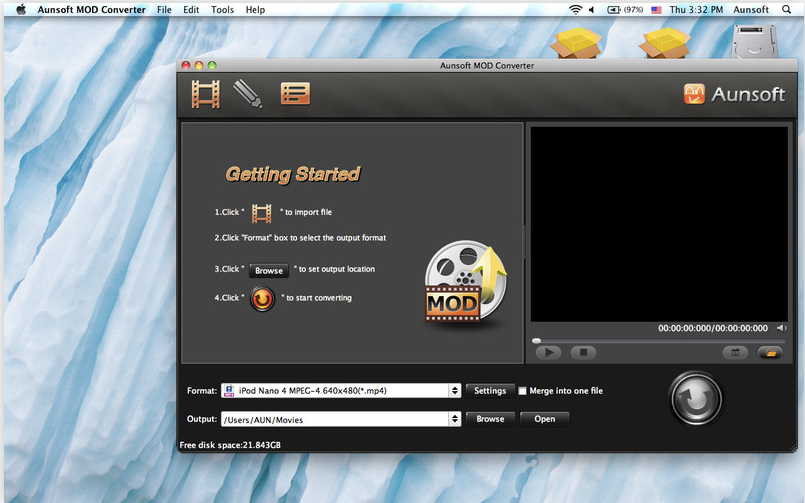The height and width of the screenshot is (503, 805).
Task: Click the pencil Edit icon in toolbar
Action: (247, 94)
